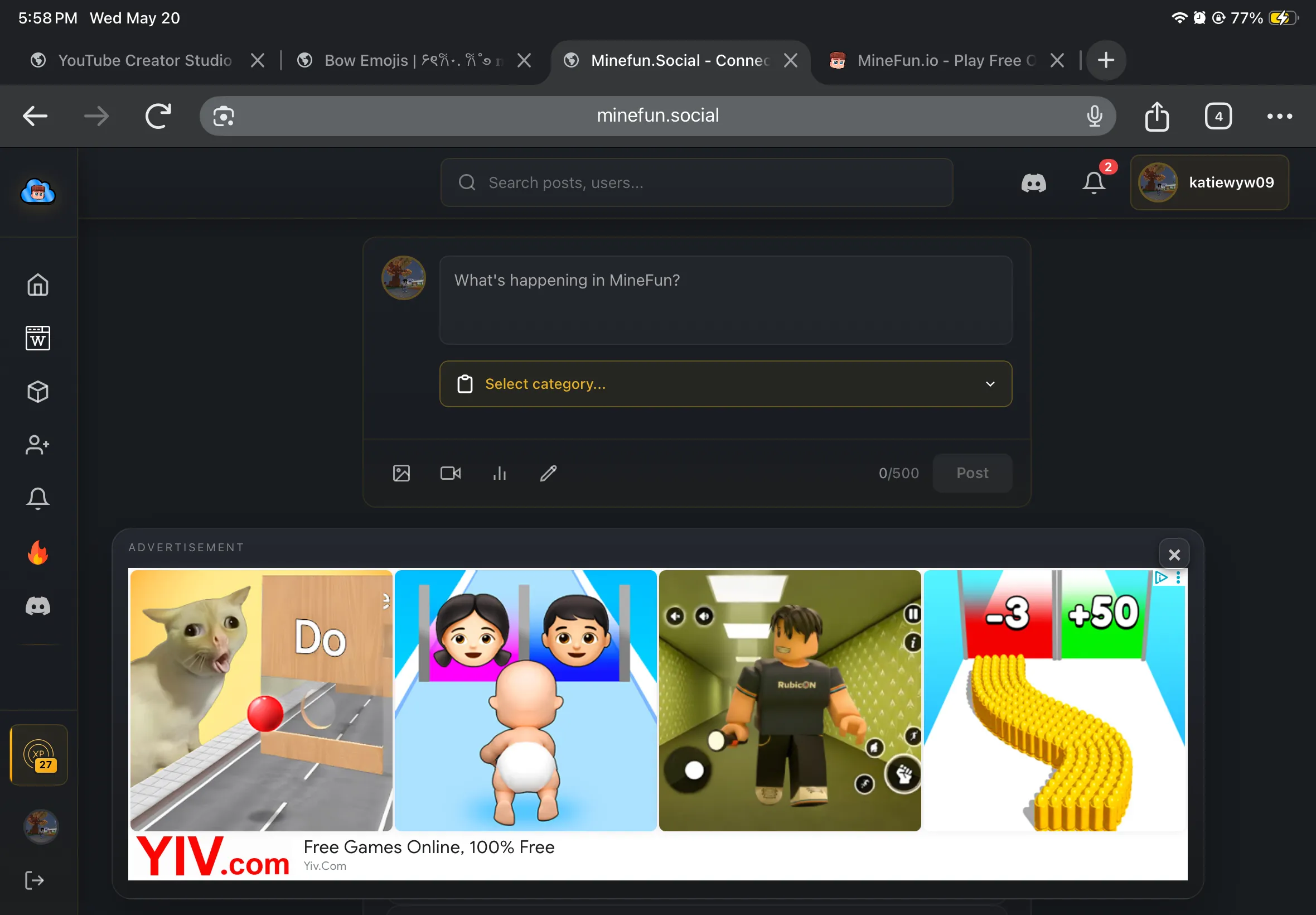This screenshot has height=915, width=1316.
Task: Switch to the Bow Emojis tab
Action: coord(399,60)
